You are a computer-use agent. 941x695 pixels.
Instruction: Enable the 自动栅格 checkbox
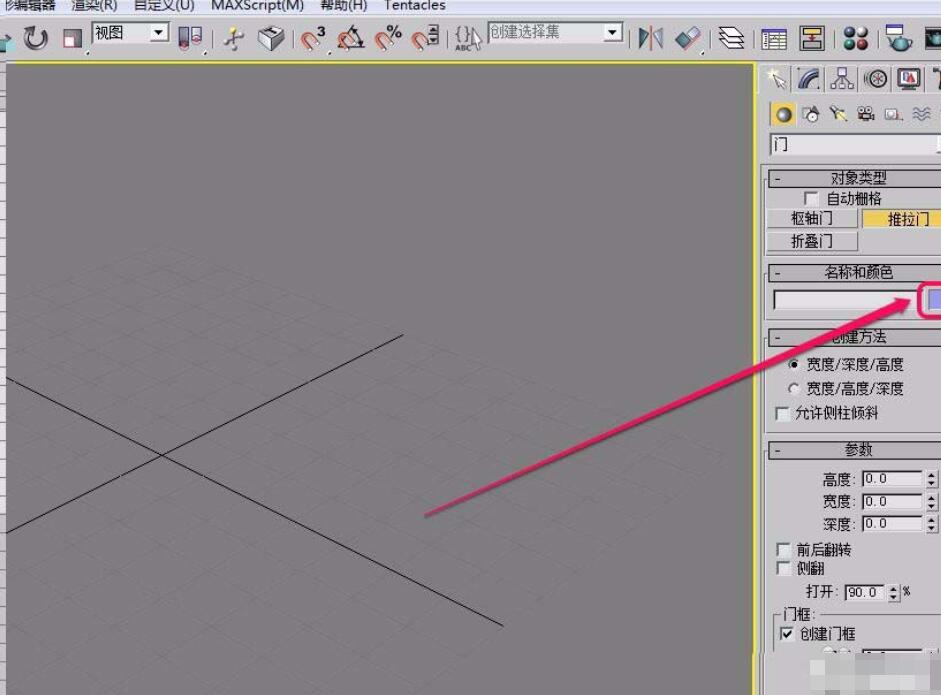tap(810, 198)
